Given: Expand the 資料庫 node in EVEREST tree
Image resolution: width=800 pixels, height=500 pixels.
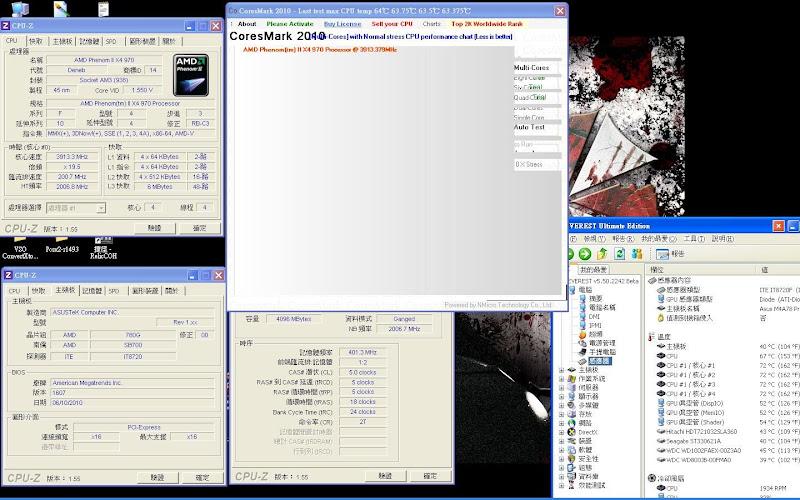Looking at the screenshot, I should (x=562, y=477).
